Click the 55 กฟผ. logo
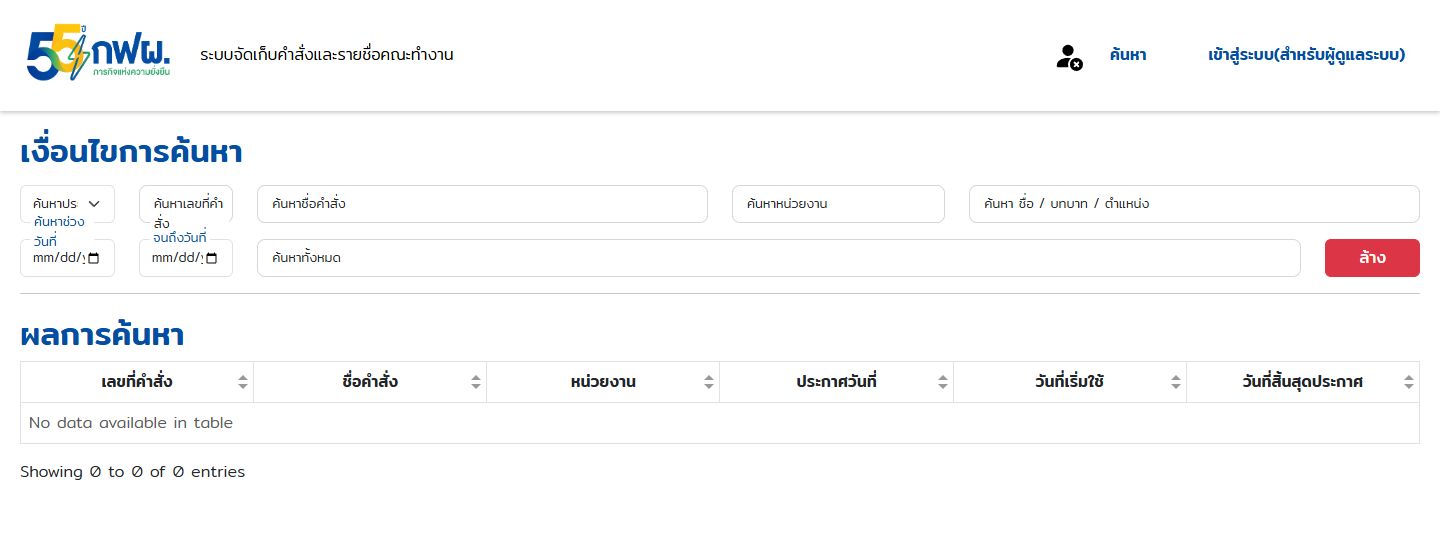Viewport: 1440px width, 535px height. pos(99,55)
